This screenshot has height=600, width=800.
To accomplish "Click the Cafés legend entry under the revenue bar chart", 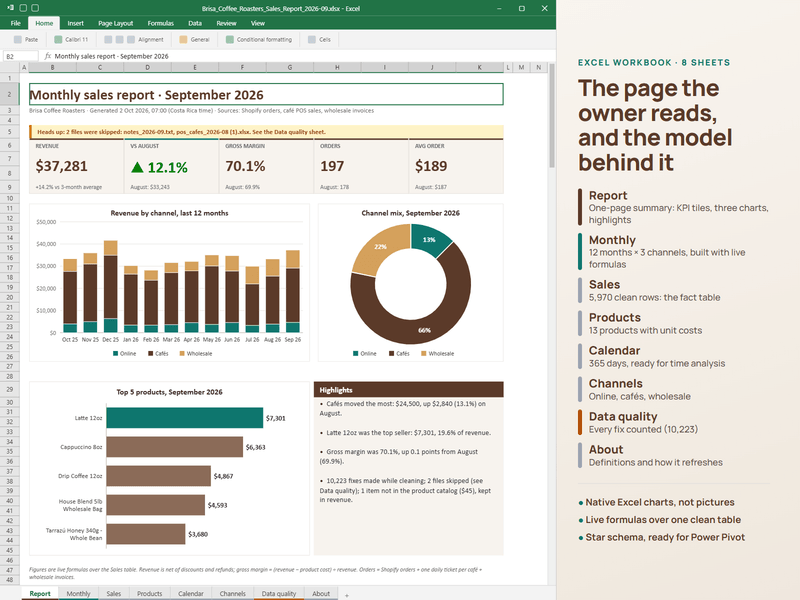I will 158,354.
